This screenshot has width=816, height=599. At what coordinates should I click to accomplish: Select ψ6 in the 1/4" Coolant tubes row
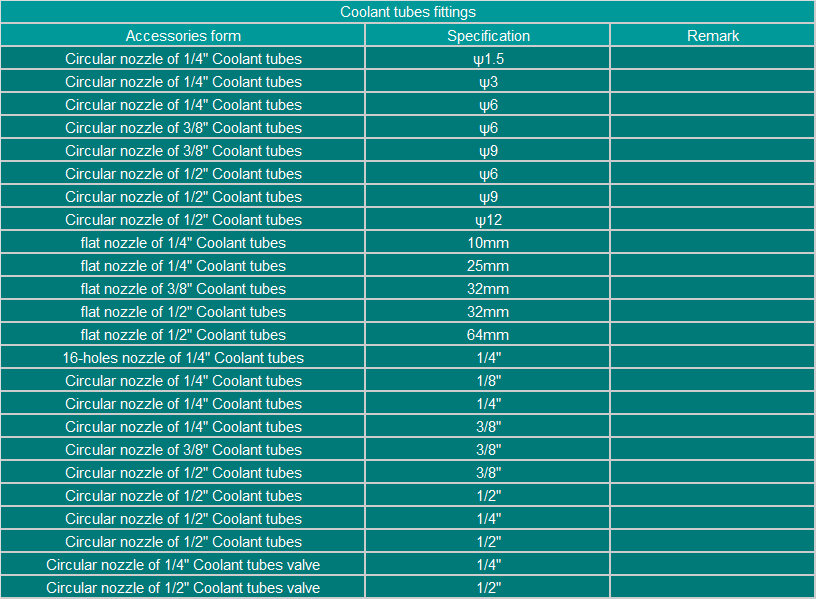(x=488, y=105)
